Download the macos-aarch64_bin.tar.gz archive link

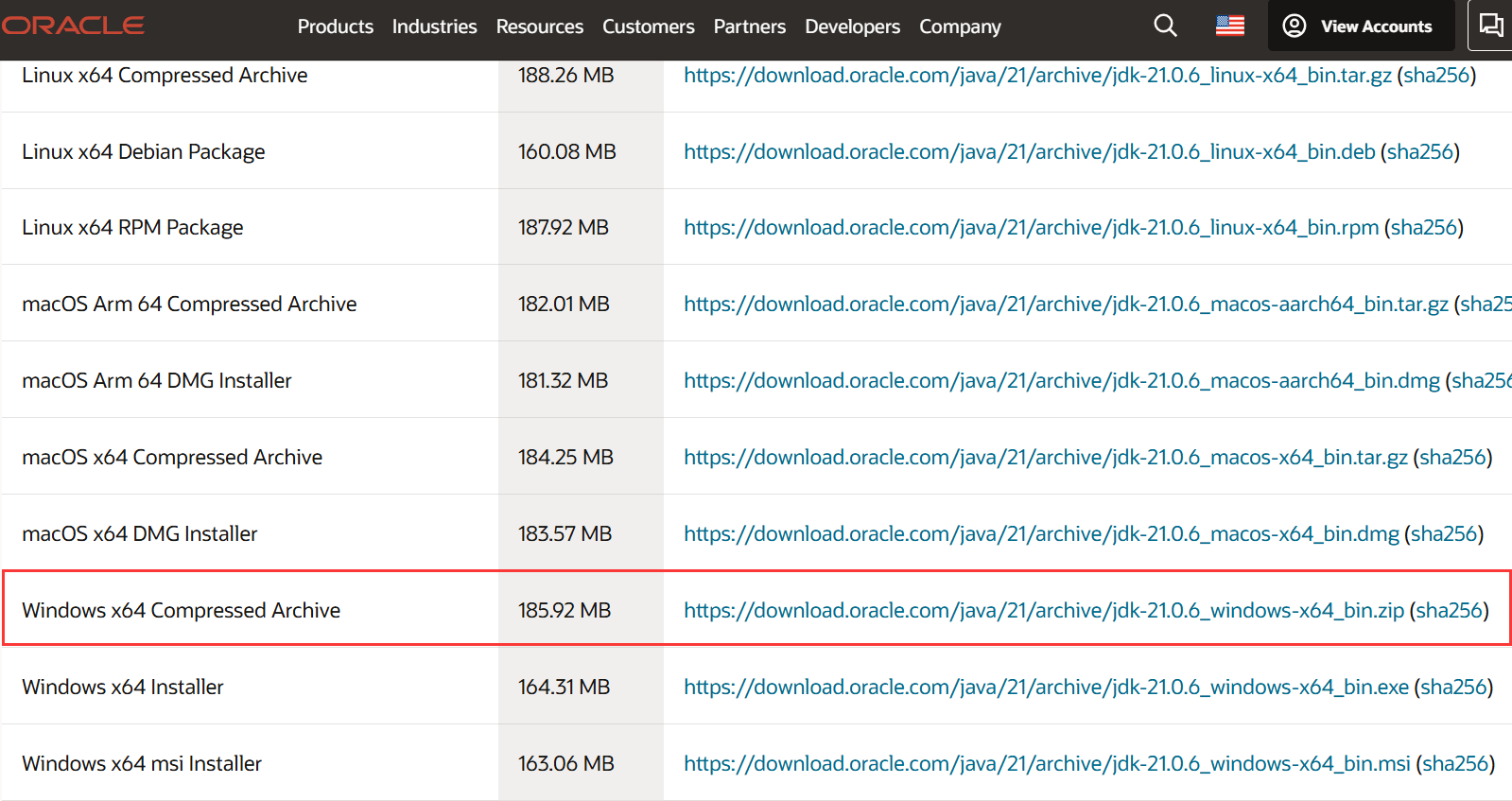(1066, 304)
